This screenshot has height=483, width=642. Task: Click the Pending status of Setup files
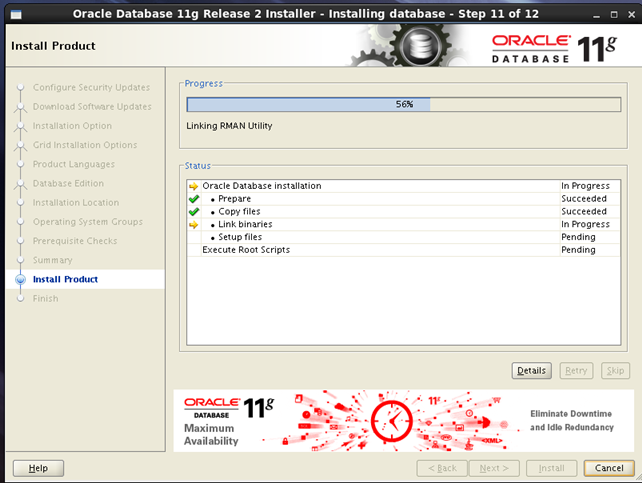(578, 237)
